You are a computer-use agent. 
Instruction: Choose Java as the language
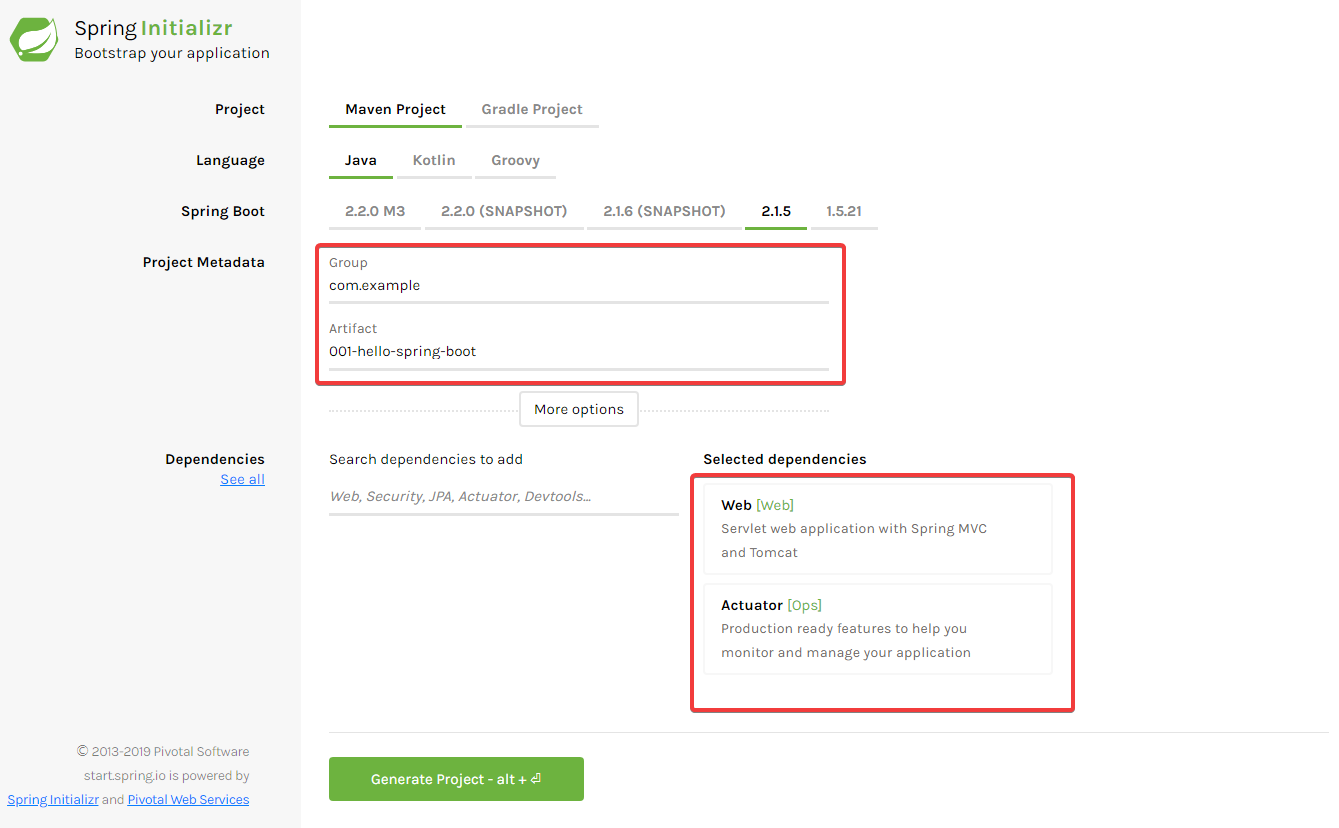coord(361,161)
